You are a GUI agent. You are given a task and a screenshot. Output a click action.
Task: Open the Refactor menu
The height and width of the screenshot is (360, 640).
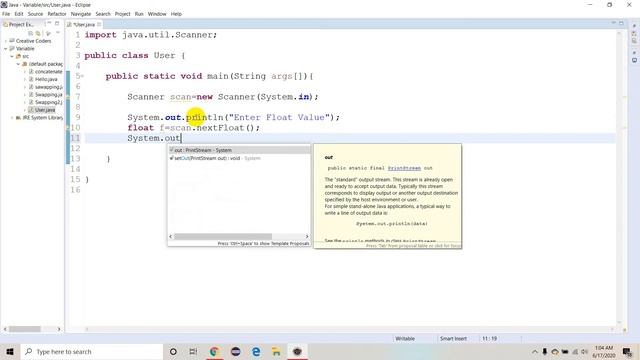coord(57,14)
